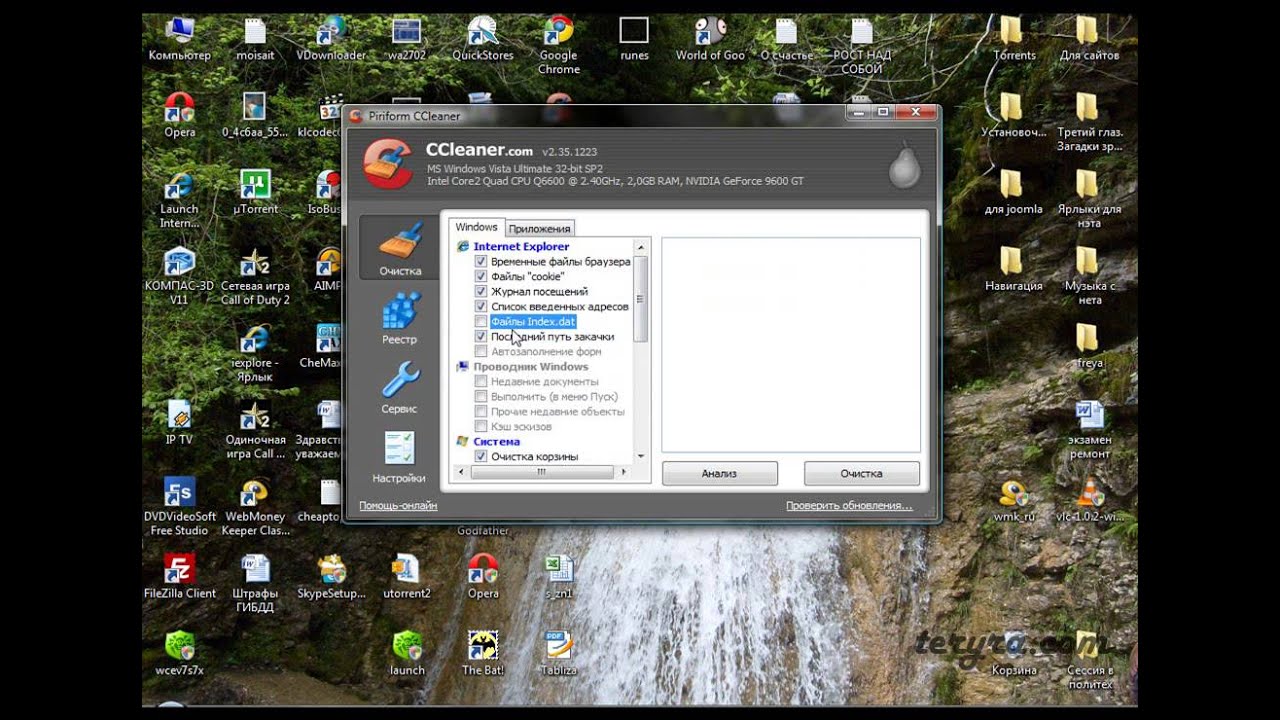1280x720 pixels.
Task: Uncheck Временные файлы браузера
Action: (481, 261)
